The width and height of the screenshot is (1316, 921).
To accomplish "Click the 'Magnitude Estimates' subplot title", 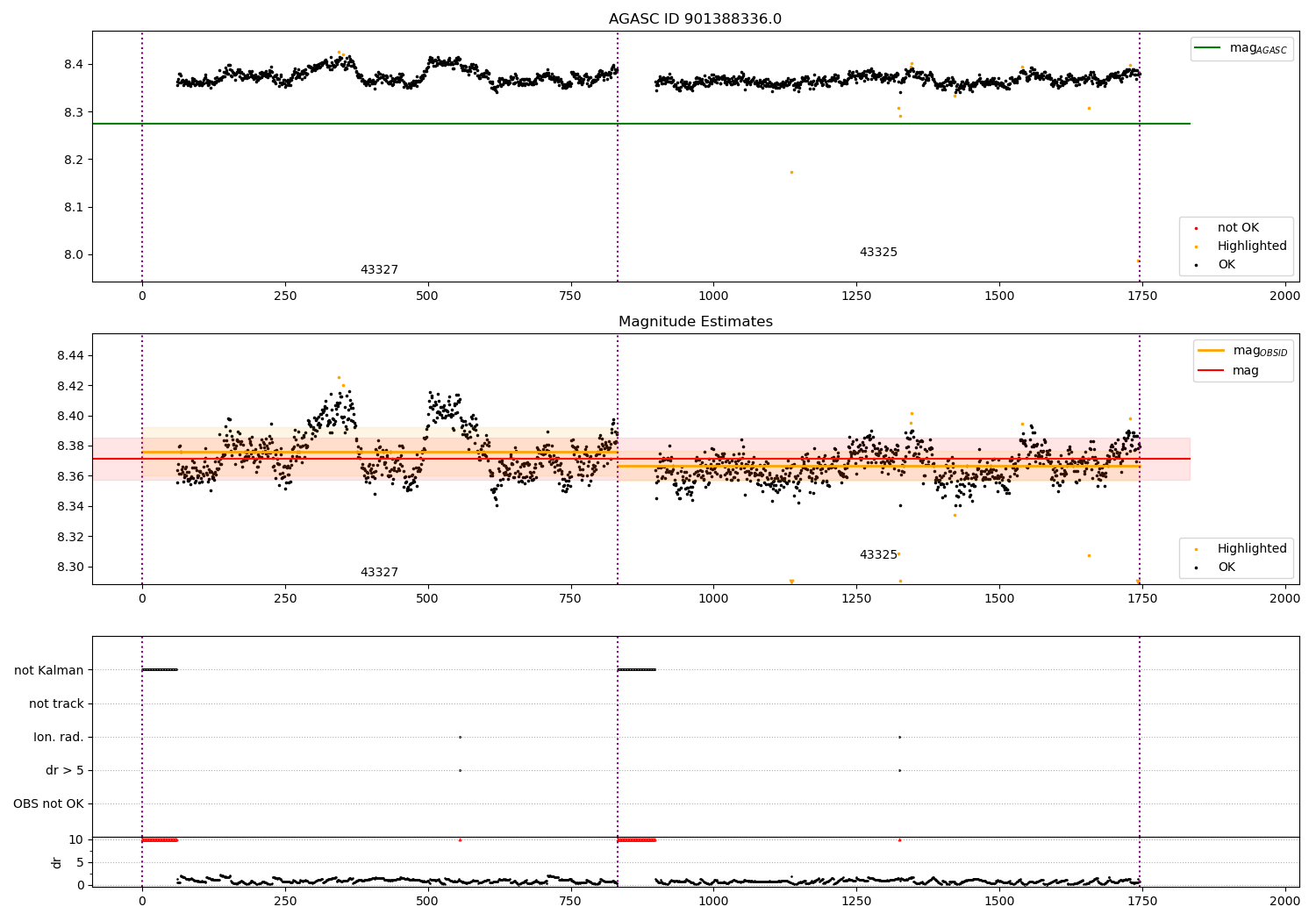I will tap(696, 322).
